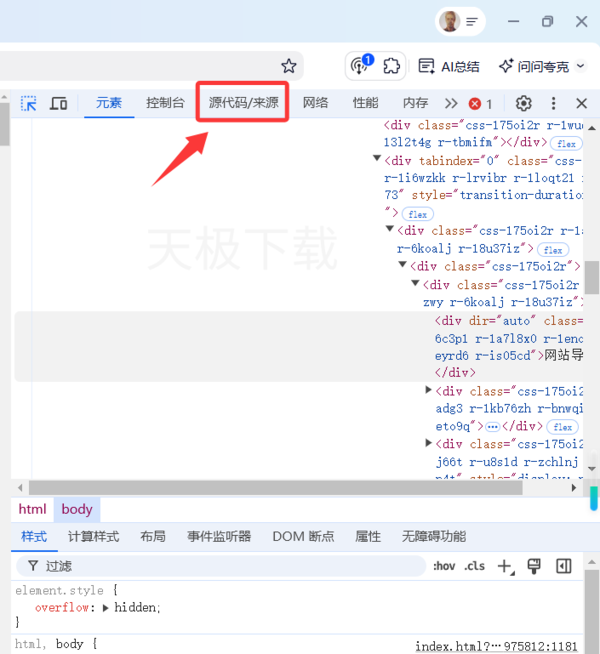Bookmark page with star icon
Image resolution: width=600 pixels, height=654 pixels.
click(x=288, y=66)
